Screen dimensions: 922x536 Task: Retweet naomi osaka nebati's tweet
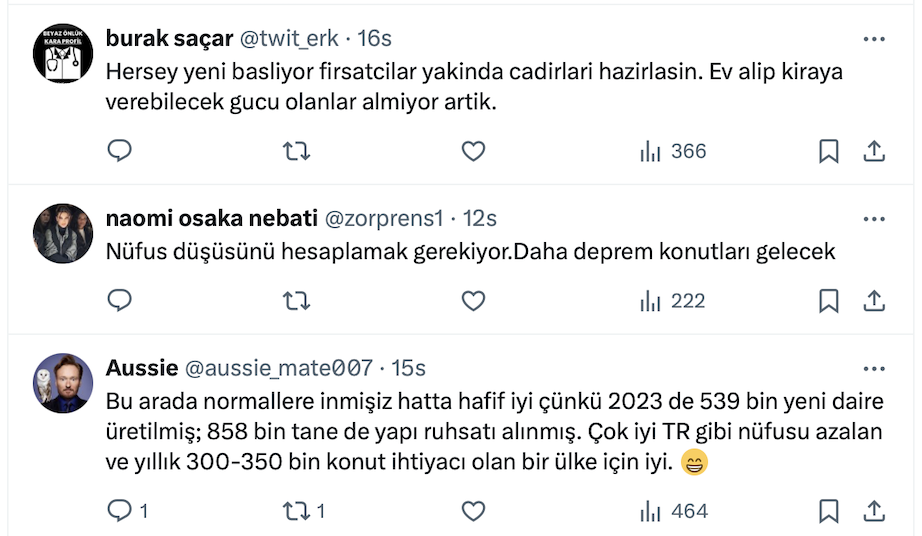296,300
